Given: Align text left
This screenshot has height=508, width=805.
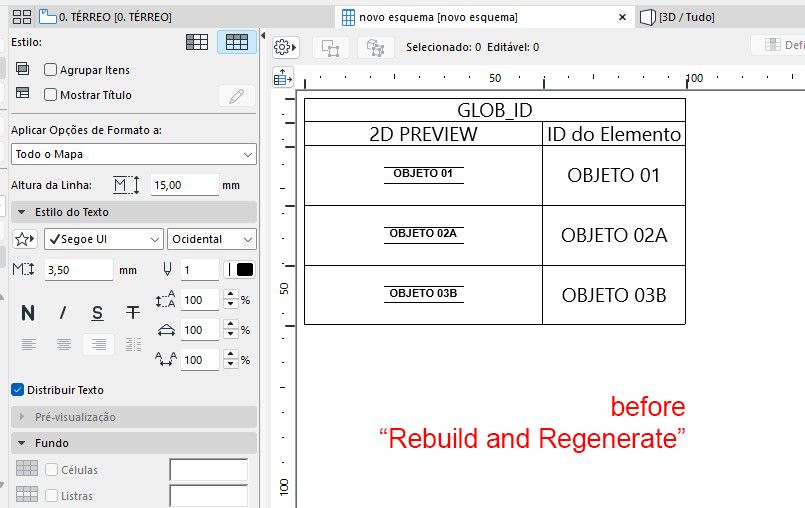Looking at the screenshot, I should tap(29, 344).
